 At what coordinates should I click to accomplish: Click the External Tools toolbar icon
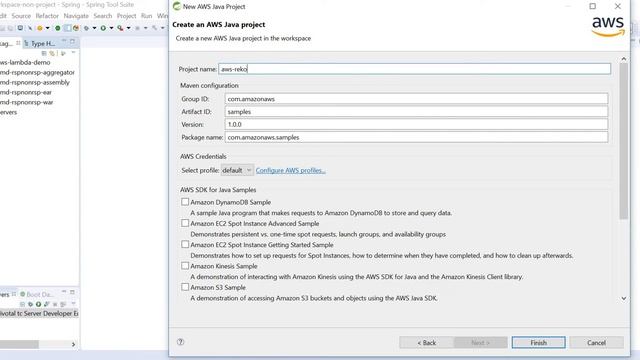click(120, 28)
